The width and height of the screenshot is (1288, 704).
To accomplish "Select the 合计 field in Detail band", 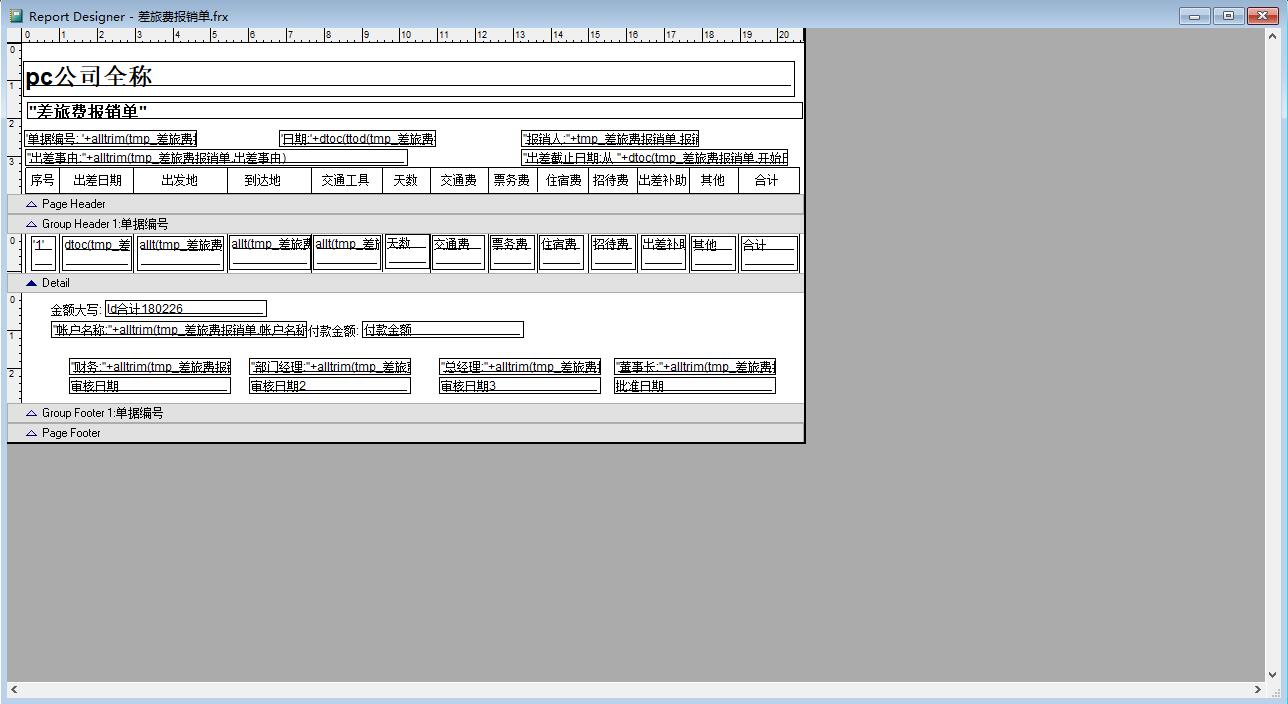I will point(768,253).
